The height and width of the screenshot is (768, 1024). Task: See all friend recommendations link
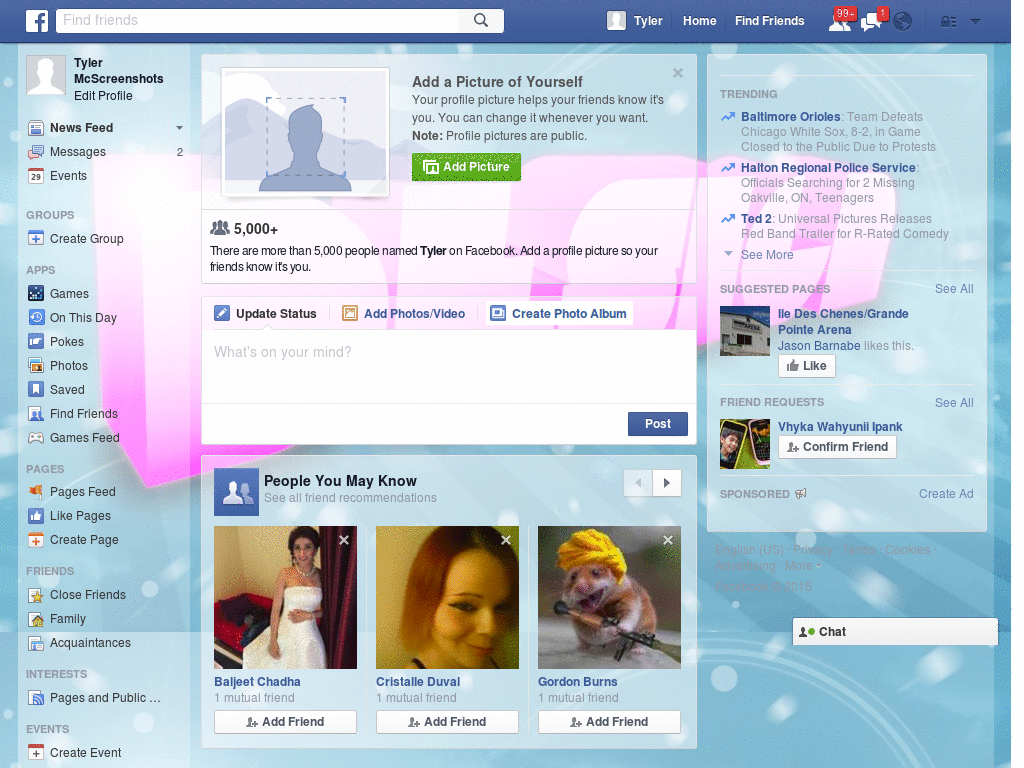click(x=350, y=498)
